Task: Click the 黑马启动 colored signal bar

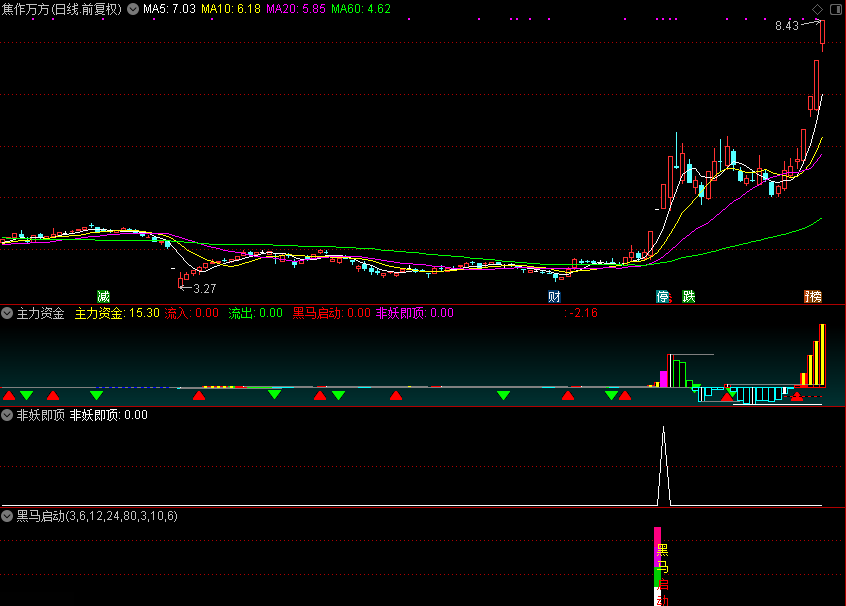Action: 658,566
